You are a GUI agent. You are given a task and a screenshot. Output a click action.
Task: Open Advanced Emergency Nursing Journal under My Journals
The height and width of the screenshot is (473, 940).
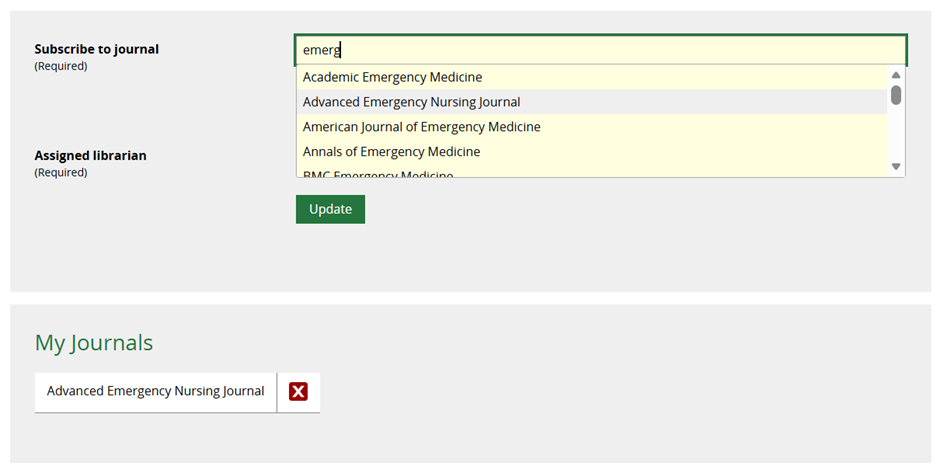pos(155,392)
